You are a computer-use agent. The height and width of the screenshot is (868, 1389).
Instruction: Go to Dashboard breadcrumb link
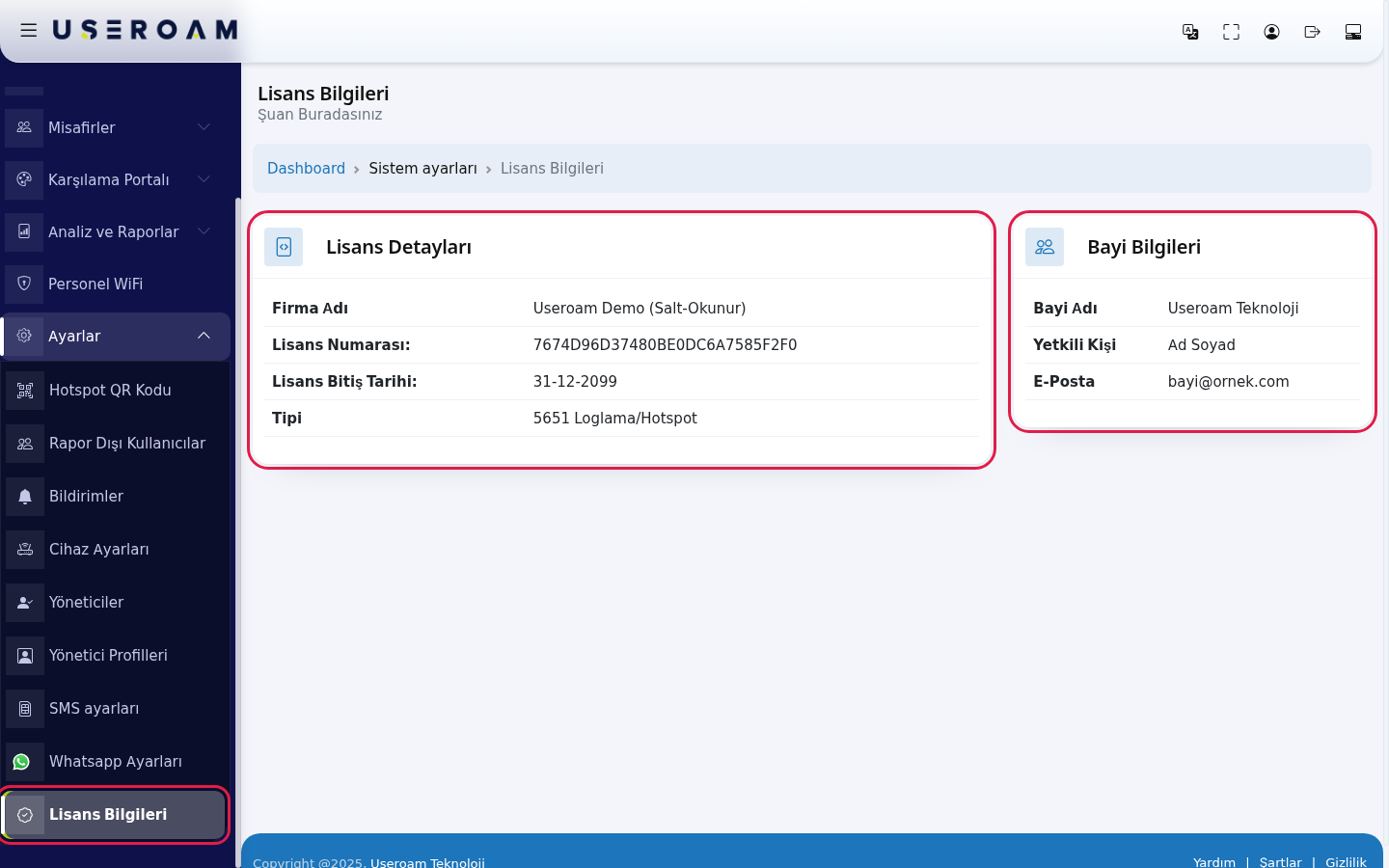(306, 168)
